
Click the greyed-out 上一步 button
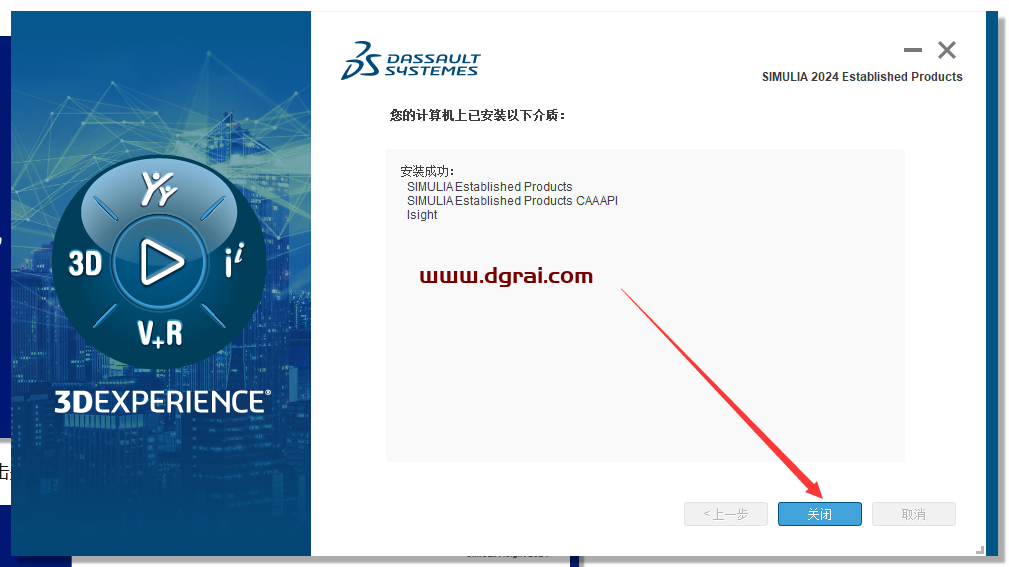725,514
